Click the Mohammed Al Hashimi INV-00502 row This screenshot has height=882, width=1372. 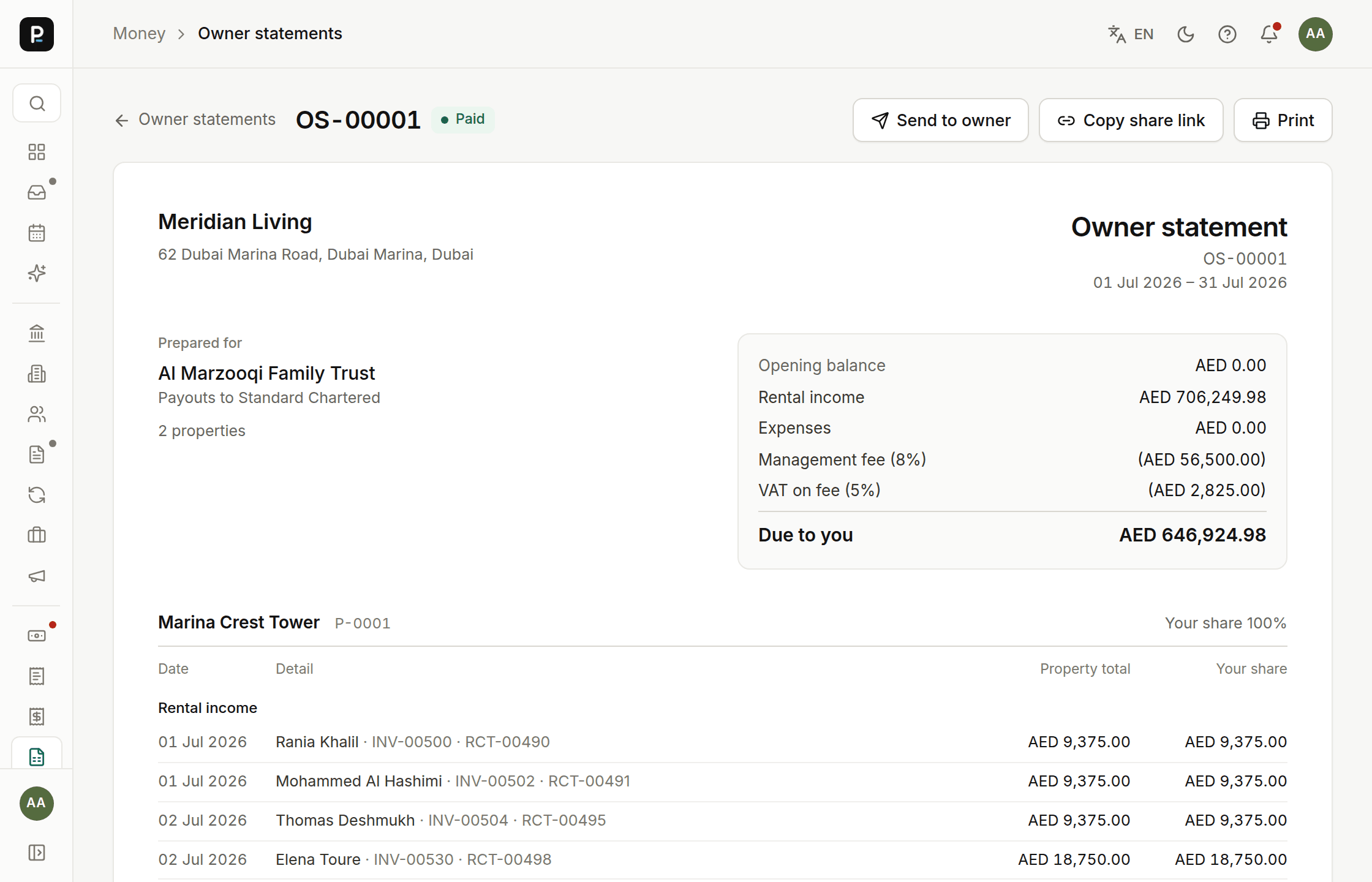coord(723,781)
